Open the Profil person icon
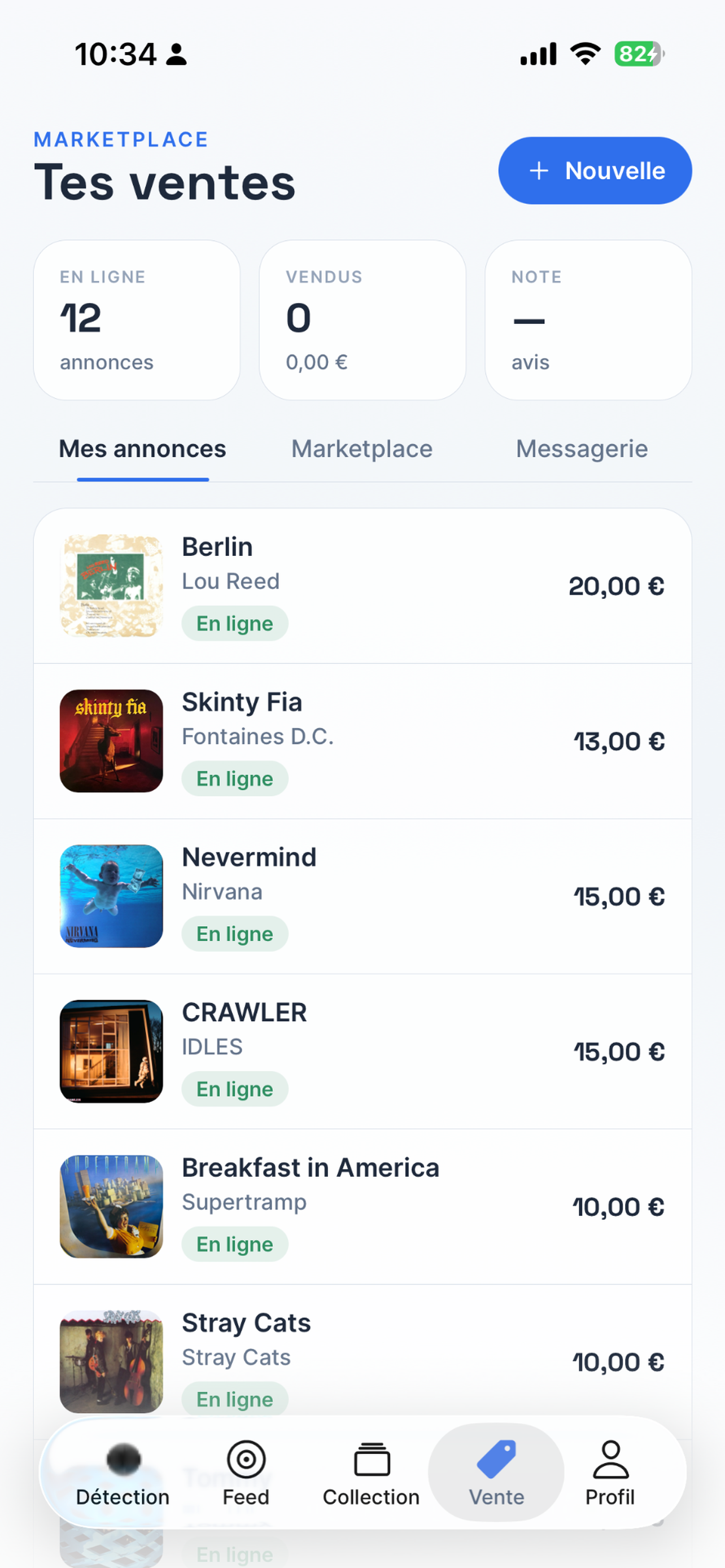This screenshot has width=725, height=1568. point(610,1459)
